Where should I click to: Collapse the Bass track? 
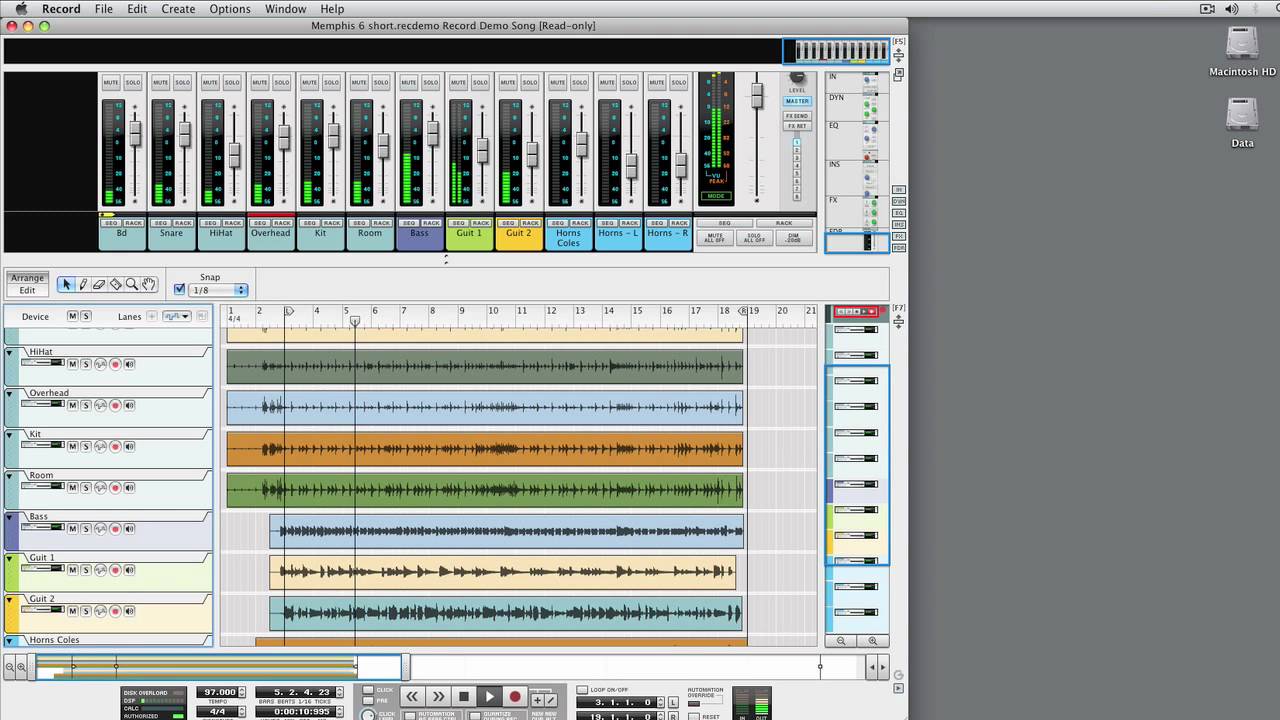pyautogui.click(x=10, y=517)
